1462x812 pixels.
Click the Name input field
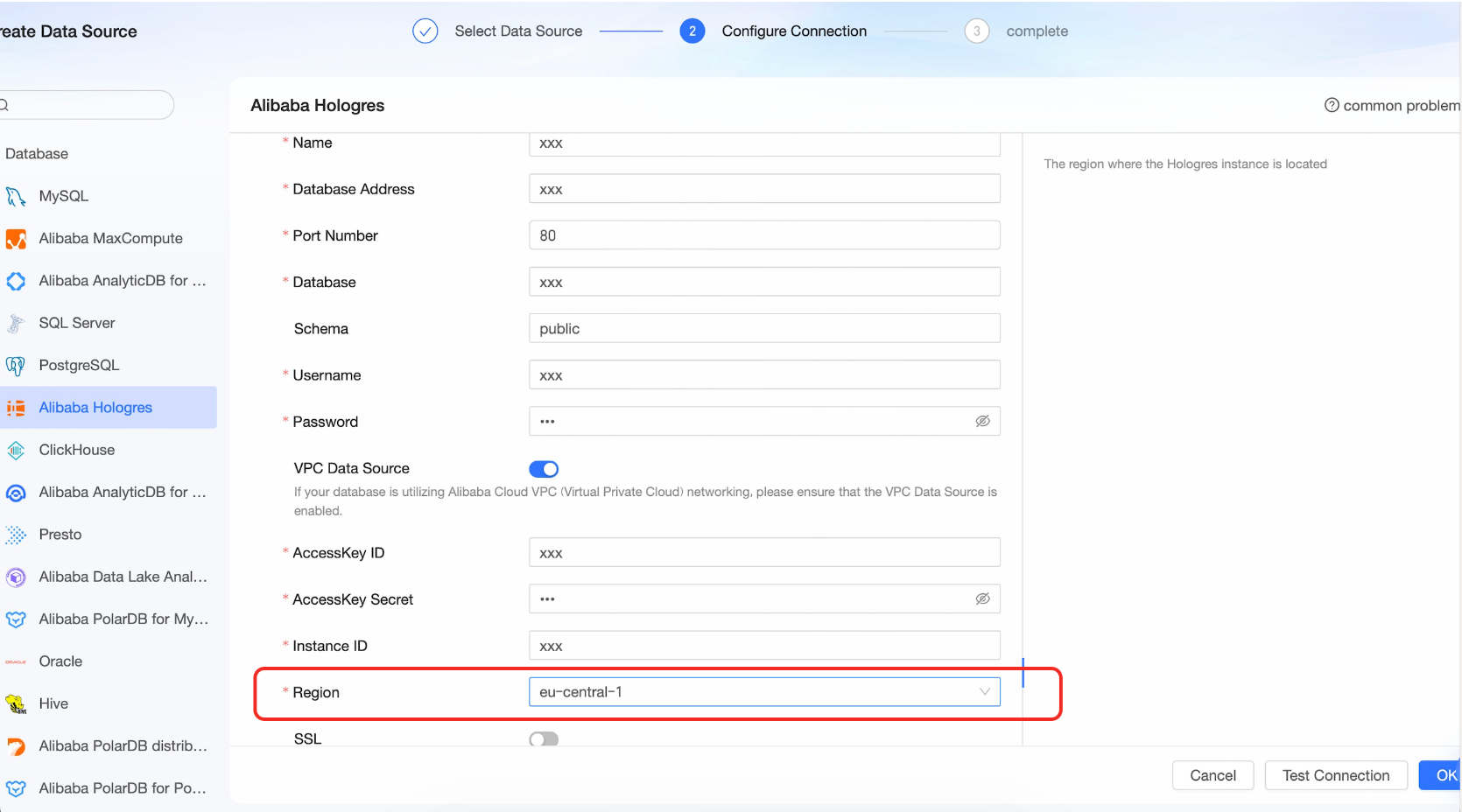click(764, 144)
